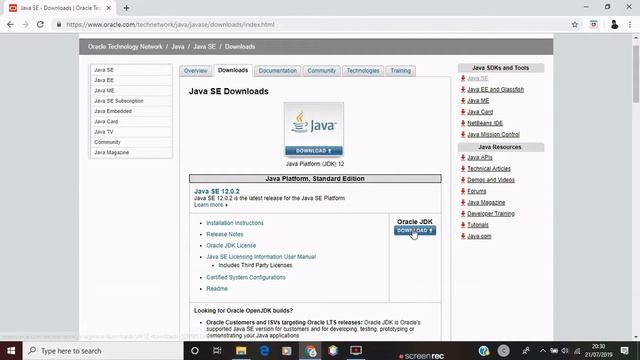Open the Tutorials resource link
Image resolution: width=640 pixels, height=360 pixels.
[478, 225]
